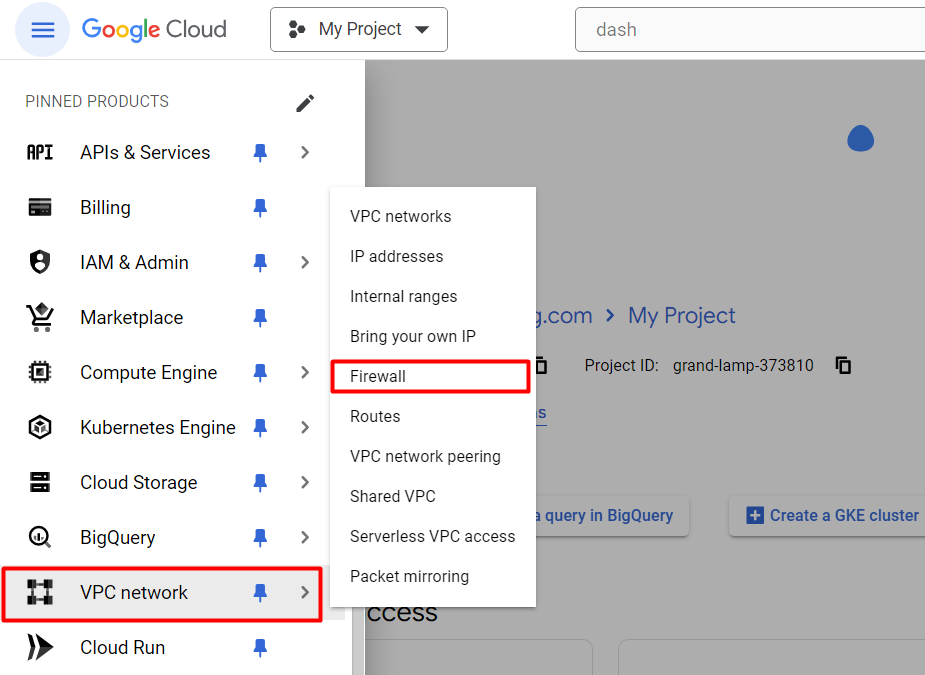Expand the Cloud Storage submenu arrow
Image resolution: width=925 pixels, height=675 pixels.
click(305, 482)
